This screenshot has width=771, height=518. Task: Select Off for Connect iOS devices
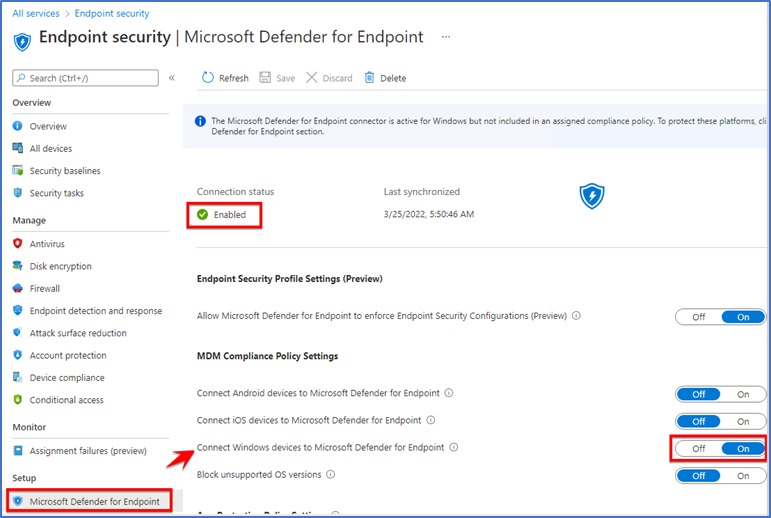pos(699,421)
